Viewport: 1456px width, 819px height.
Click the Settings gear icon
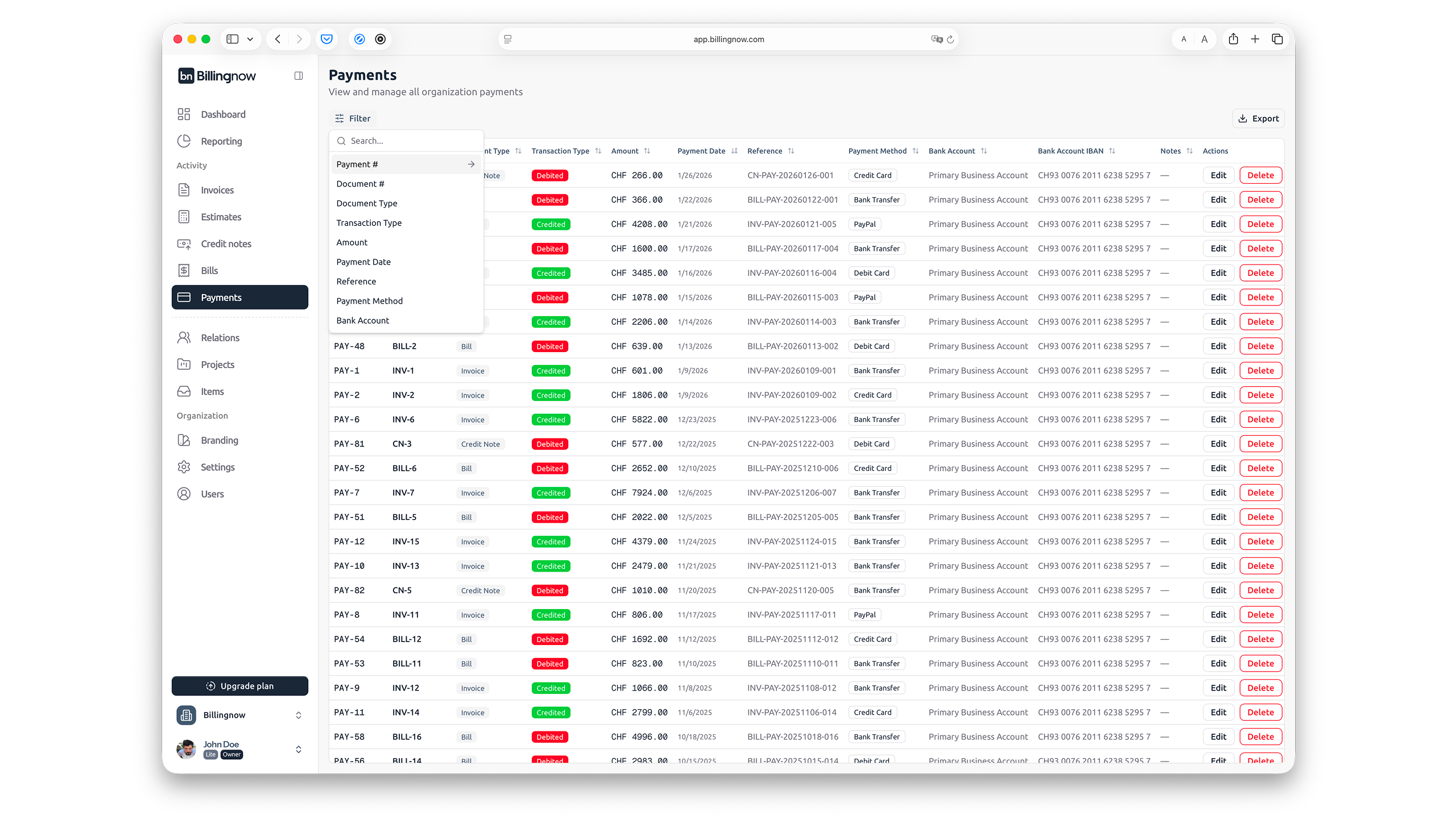pos(184,467)
